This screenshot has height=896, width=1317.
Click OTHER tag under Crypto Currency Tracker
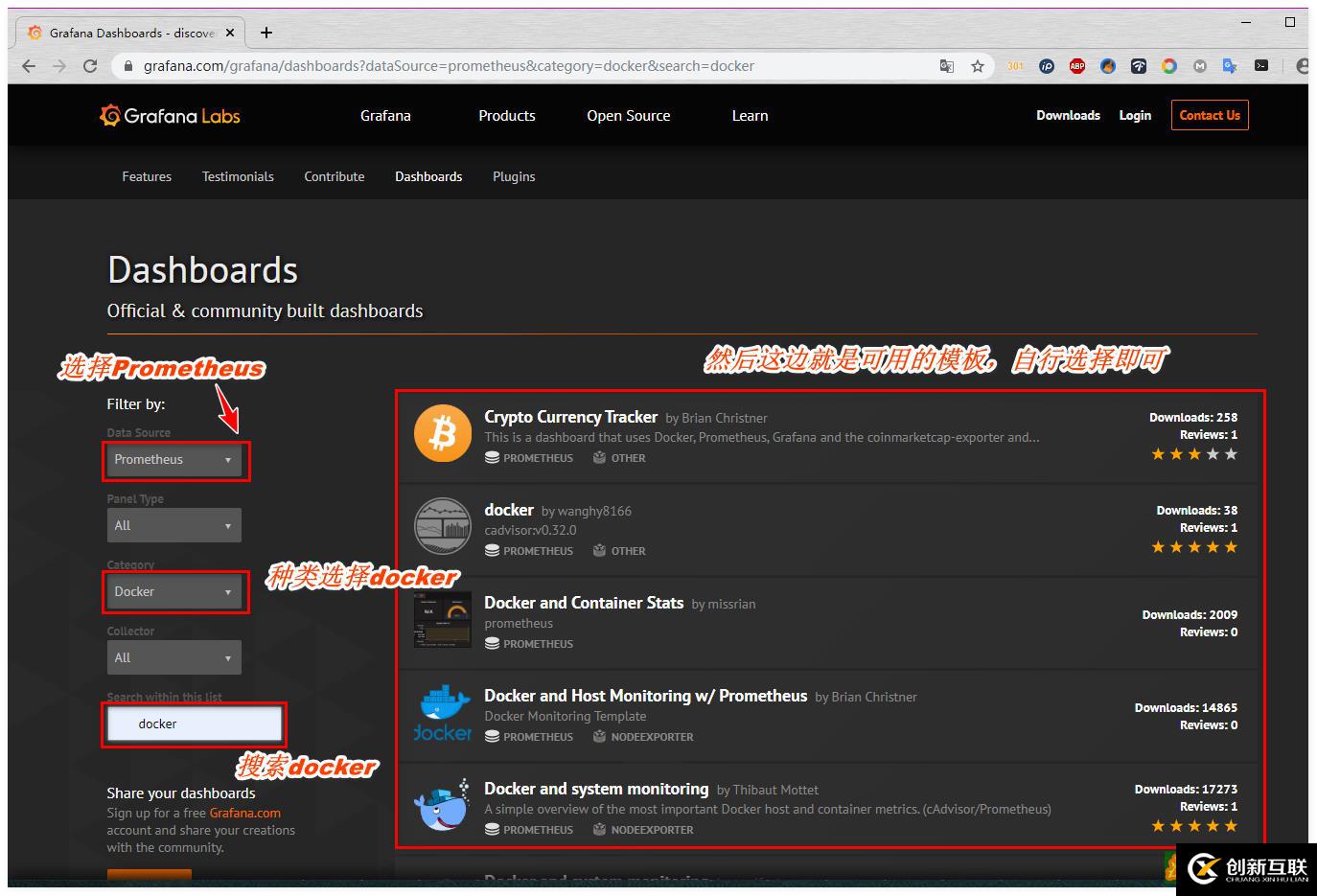click(x=619, y=458)
